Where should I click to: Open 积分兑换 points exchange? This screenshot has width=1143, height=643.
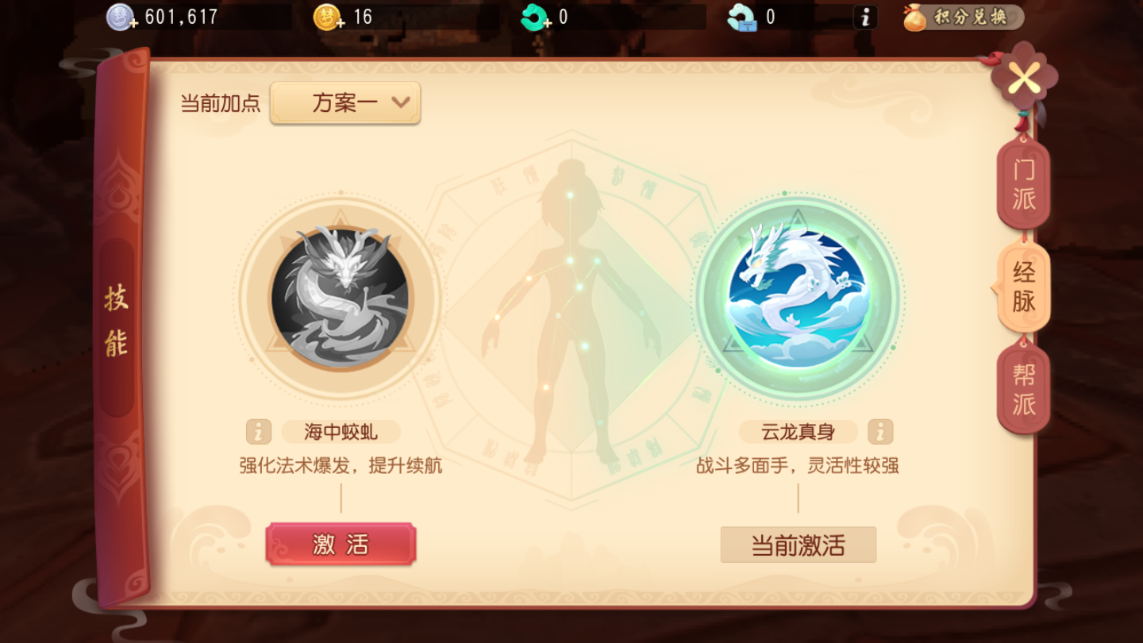[x=962, y=17]
